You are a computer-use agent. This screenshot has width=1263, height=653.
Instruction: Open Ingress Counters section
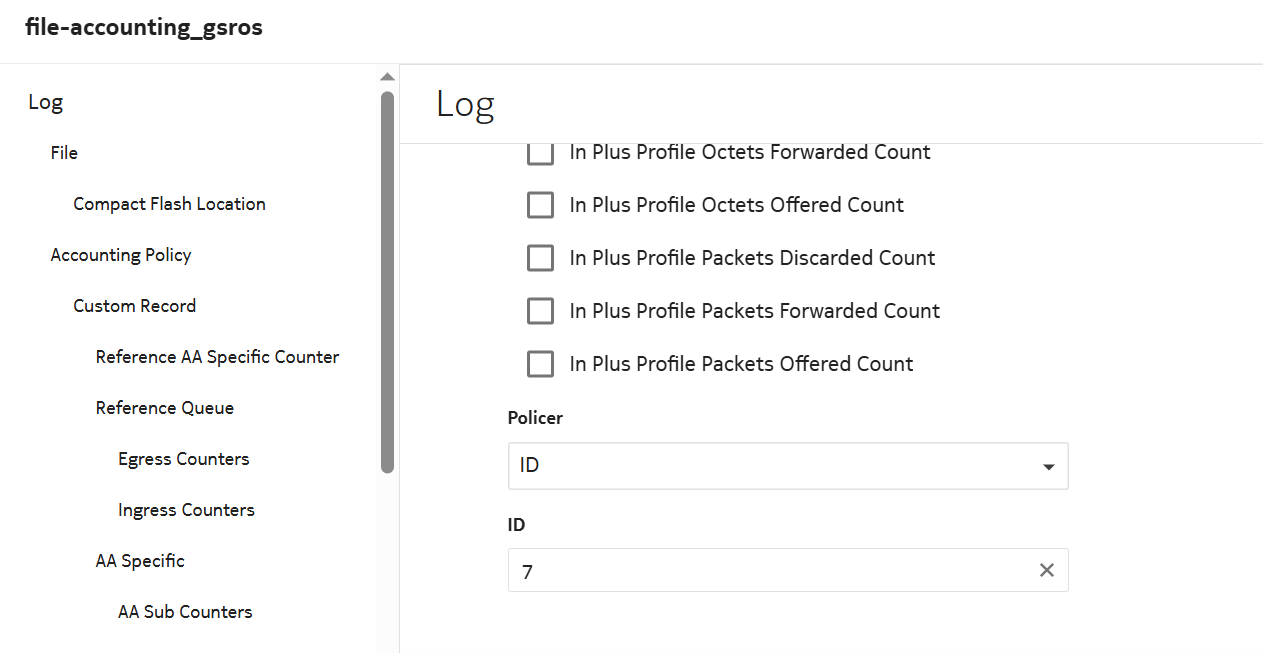click(x=186, y=510)
